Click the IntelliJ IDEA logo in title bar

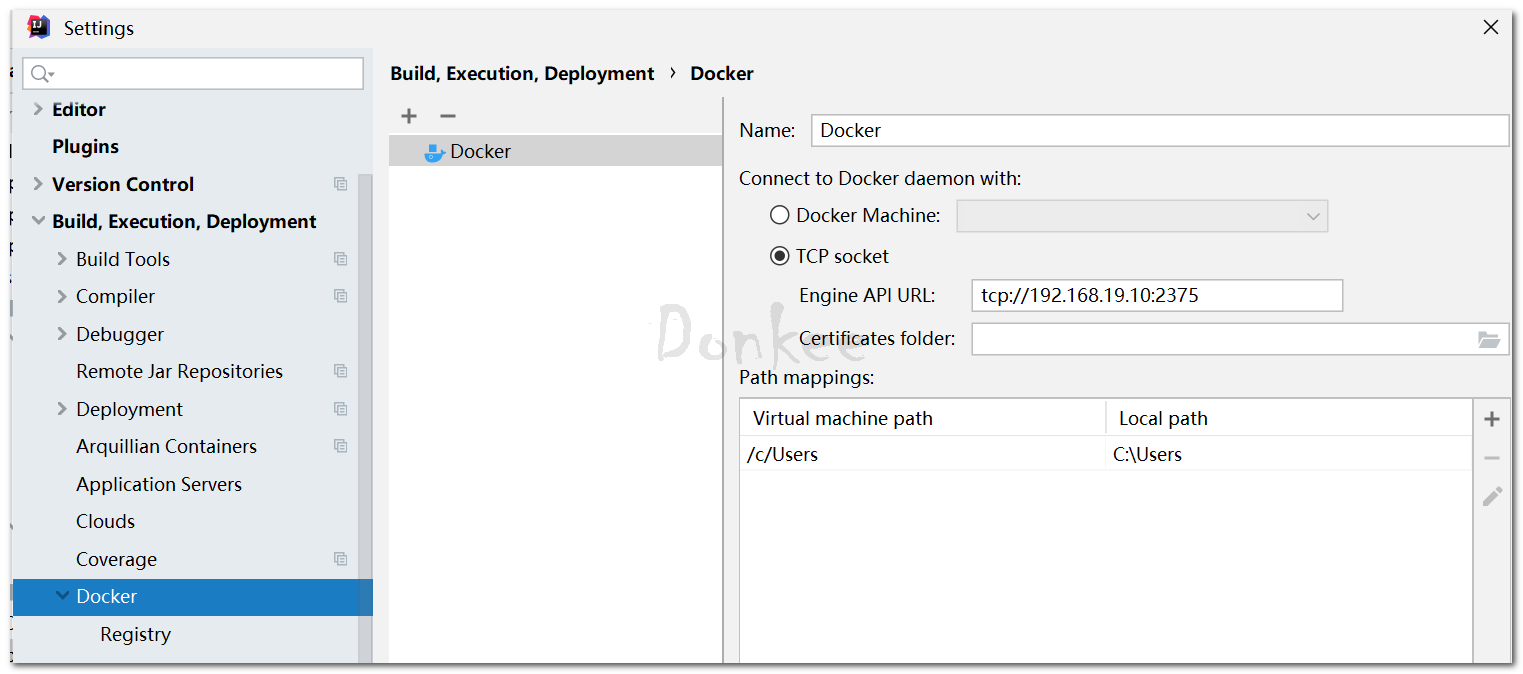tap(39, 28)
